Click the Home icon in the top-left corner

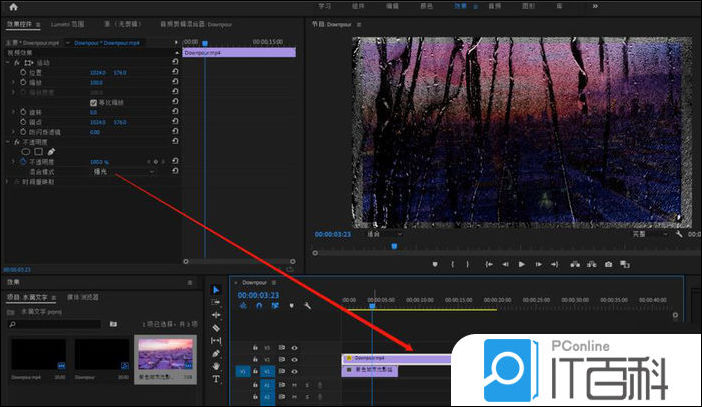tap(13, 7)
